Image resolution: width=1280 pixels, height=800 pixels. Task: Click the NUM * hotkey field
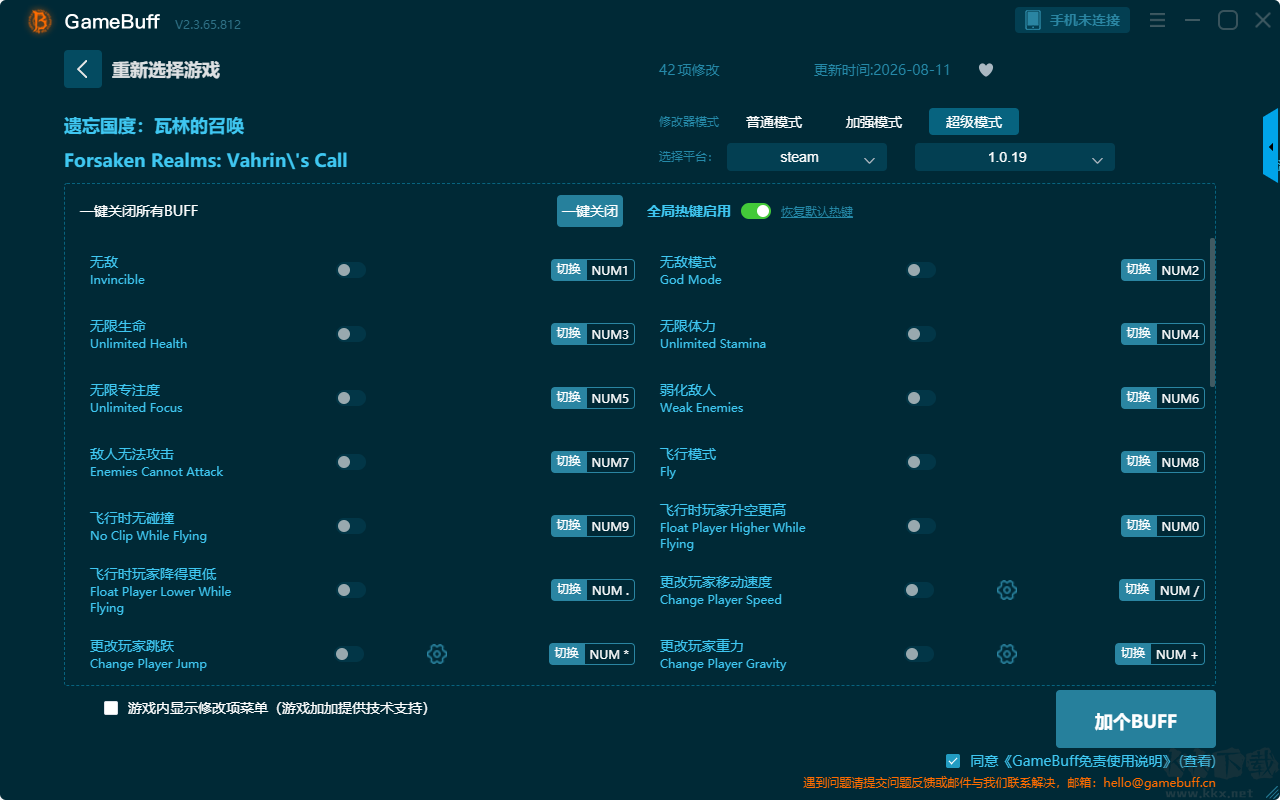coord(609,654)
